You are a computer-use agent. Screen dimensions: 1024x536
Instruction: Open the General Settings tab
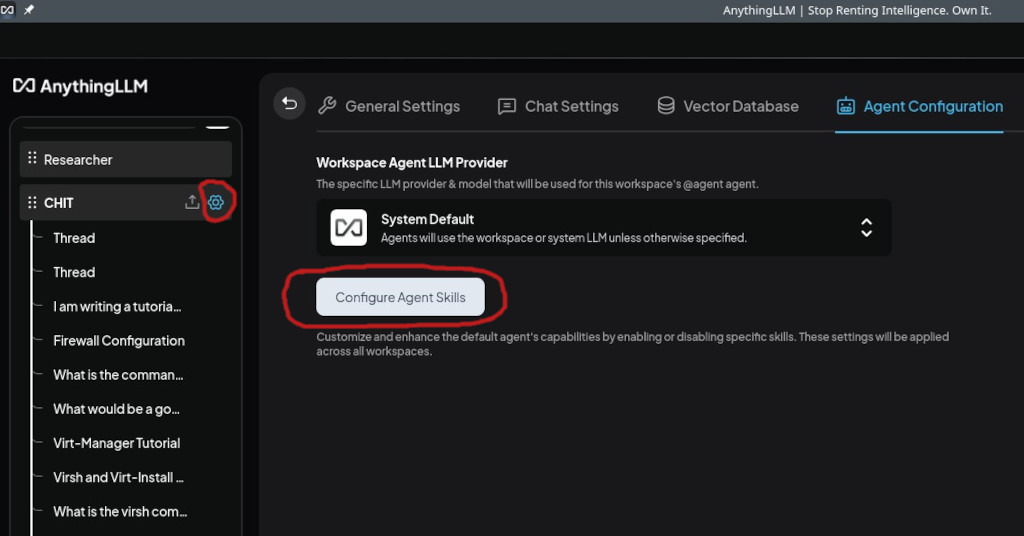coord(389,106)
